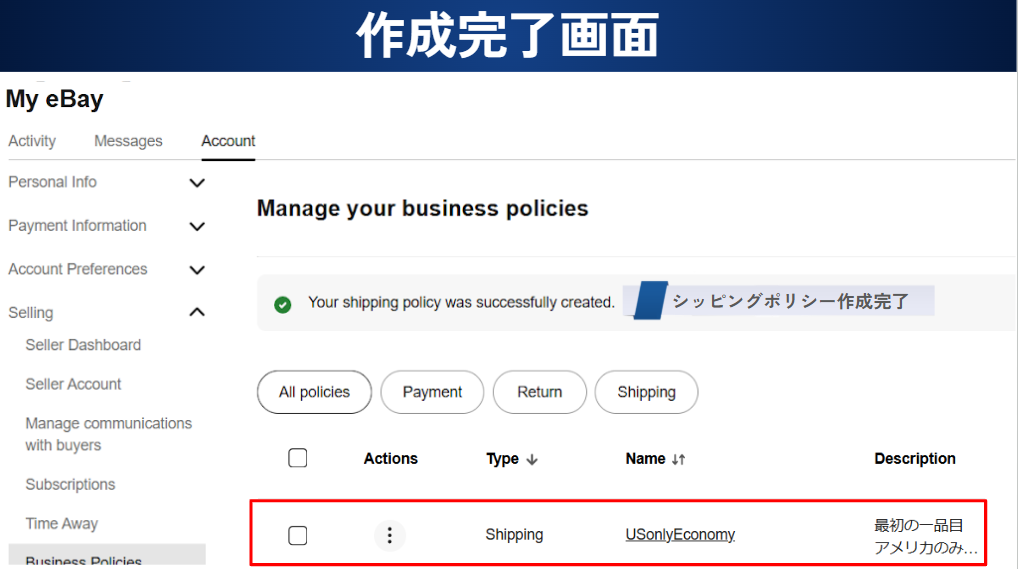
Task: Check the USonlyEconomy policy checkbox
Action: tap(297, 535)
